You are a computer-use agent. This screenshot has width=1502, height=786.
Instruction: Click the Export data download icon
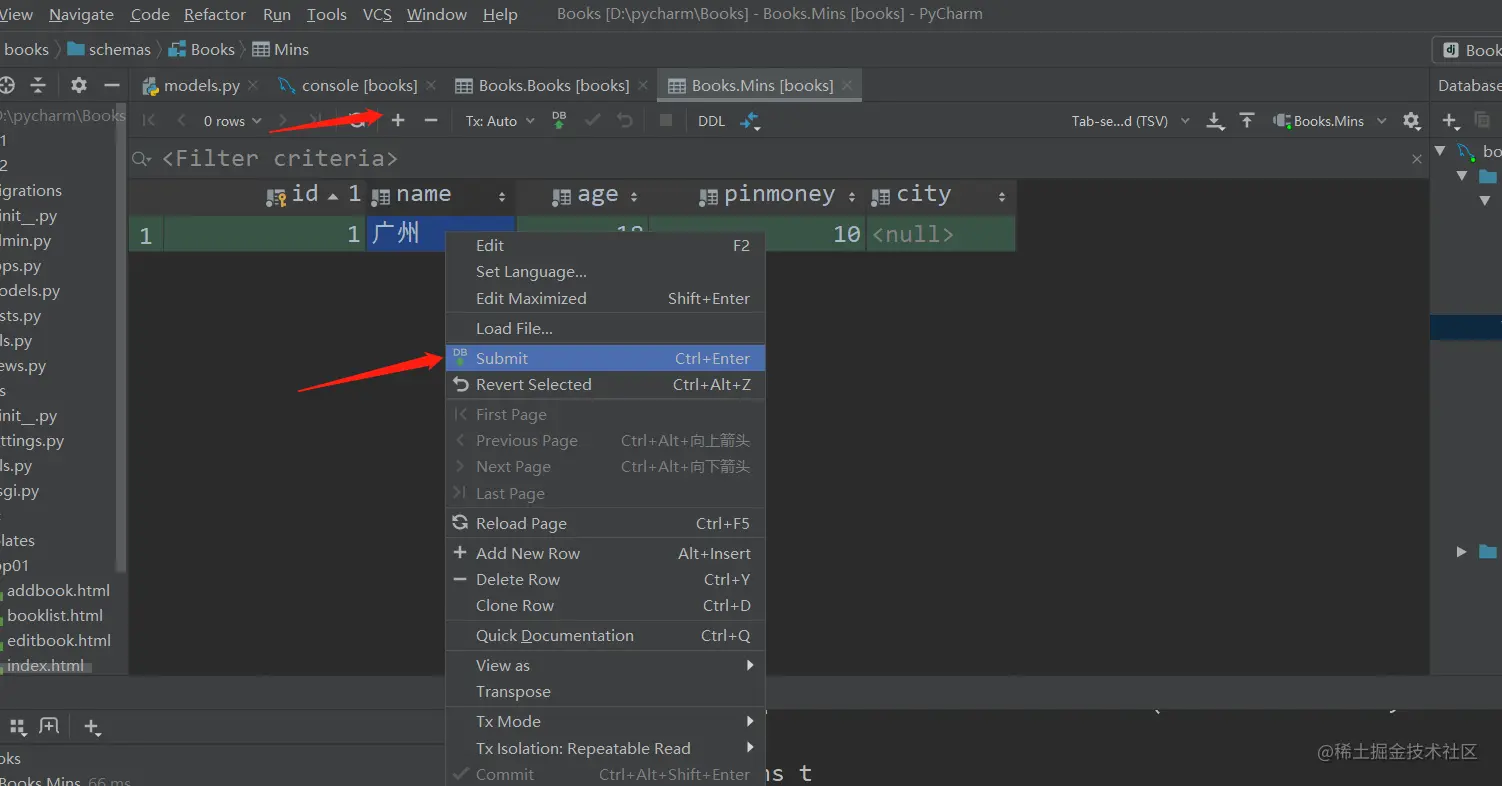click(1215, 121)
